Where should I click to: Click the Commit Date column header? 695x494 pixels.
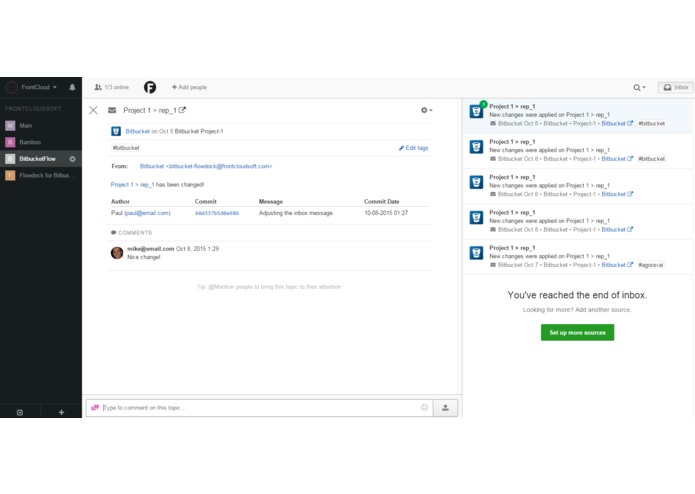point(382,201)
